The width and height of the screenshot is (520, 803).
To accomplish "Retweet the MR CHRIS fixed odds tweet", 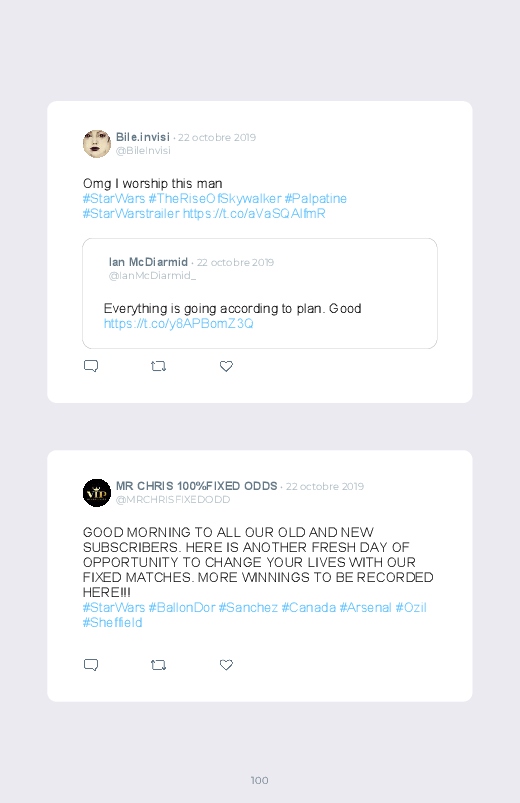I will pos(158,665).
